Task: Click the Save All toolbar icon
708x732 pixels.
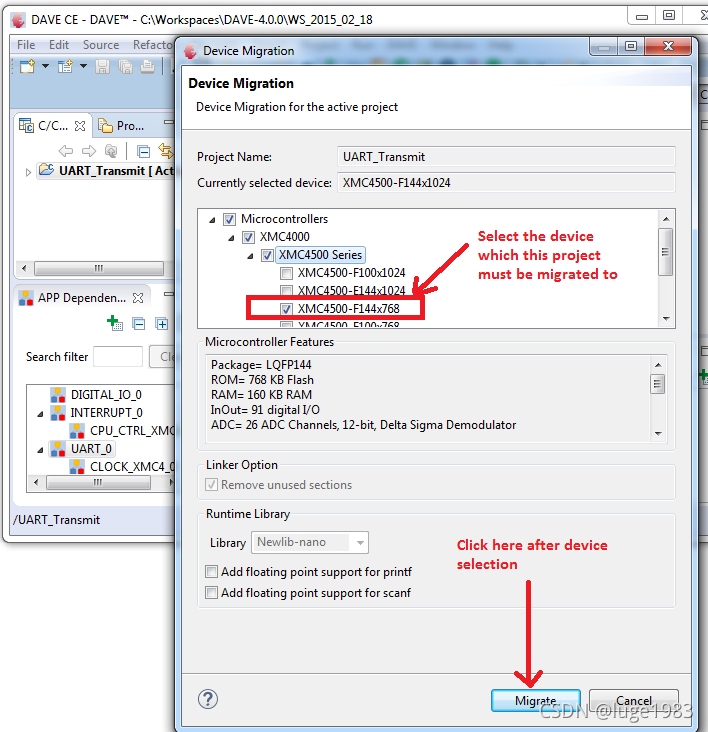Action: pyautogui.click(x=125, y=66)
